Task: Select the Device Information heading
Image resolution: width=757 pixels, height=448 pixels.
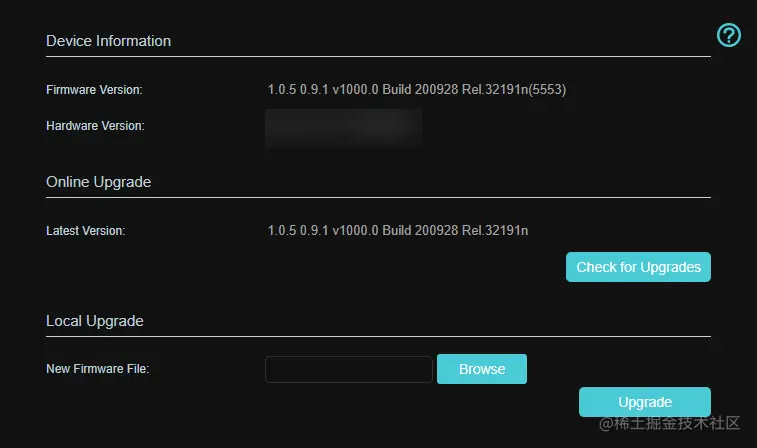Action: click(109, 41)
